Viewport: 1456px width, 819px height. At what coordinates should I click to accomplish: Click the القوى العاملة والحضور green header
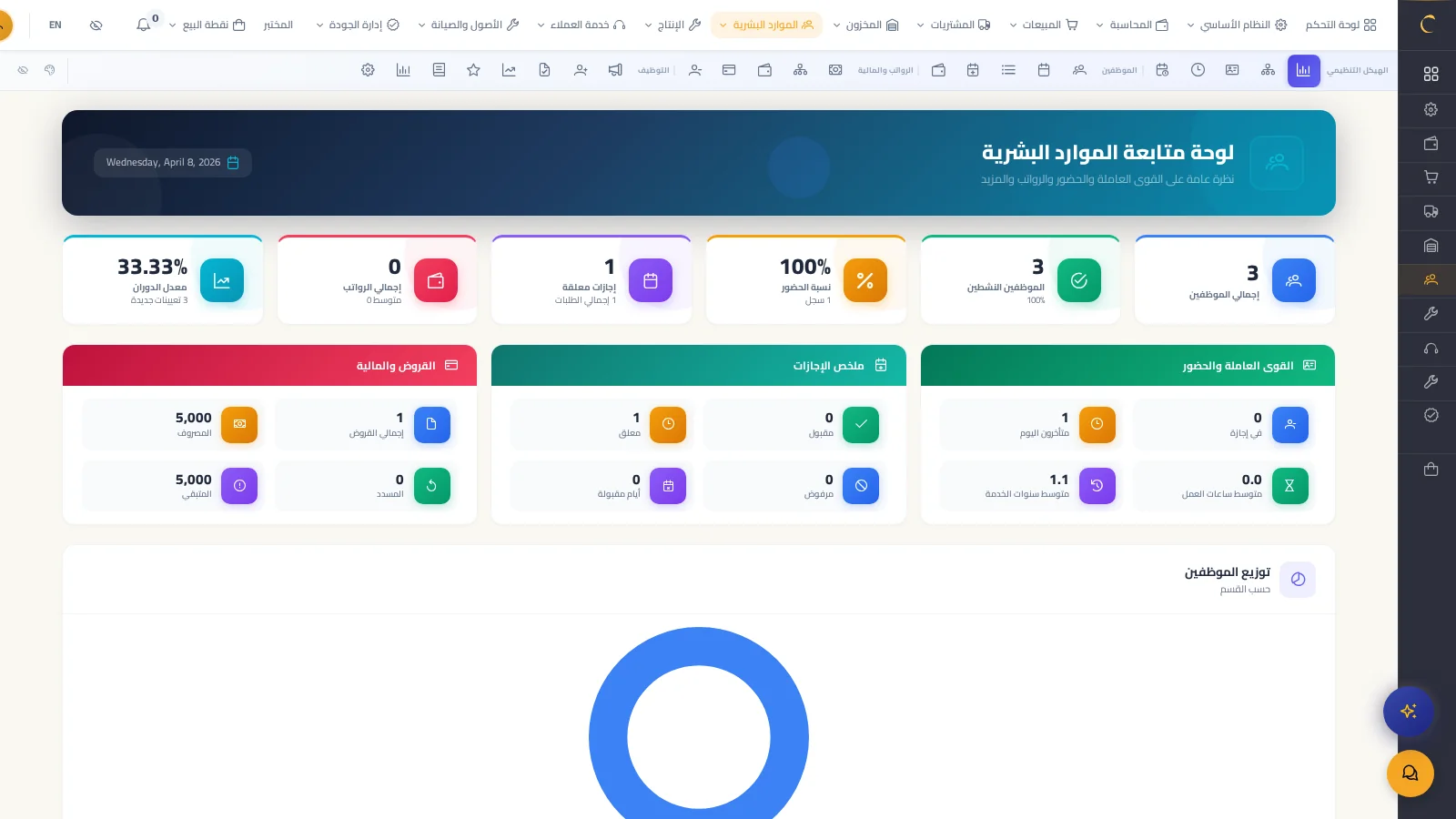point(1128,366)
